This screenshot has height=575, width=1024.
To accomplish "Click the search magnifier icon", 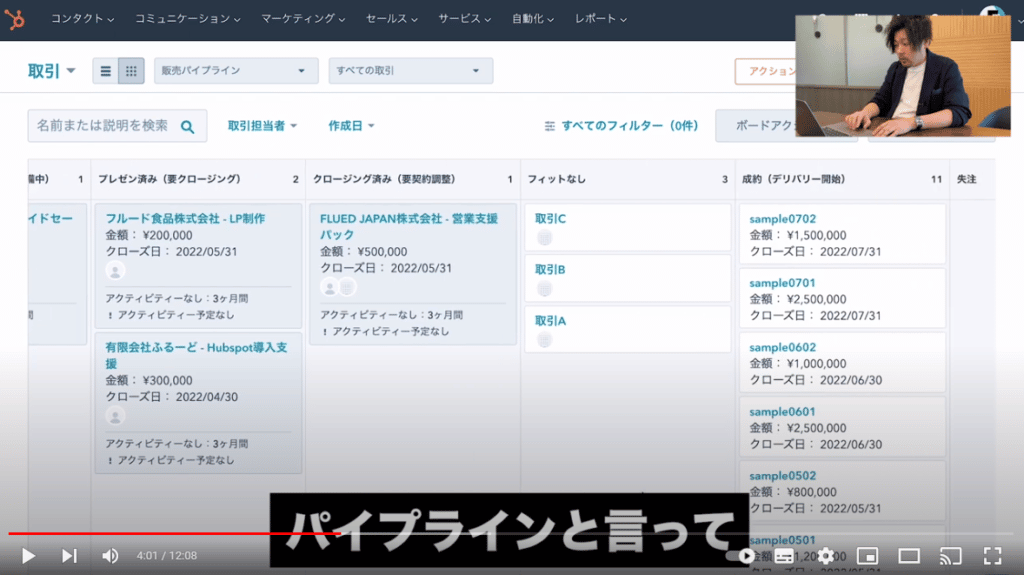I will 187,127.
